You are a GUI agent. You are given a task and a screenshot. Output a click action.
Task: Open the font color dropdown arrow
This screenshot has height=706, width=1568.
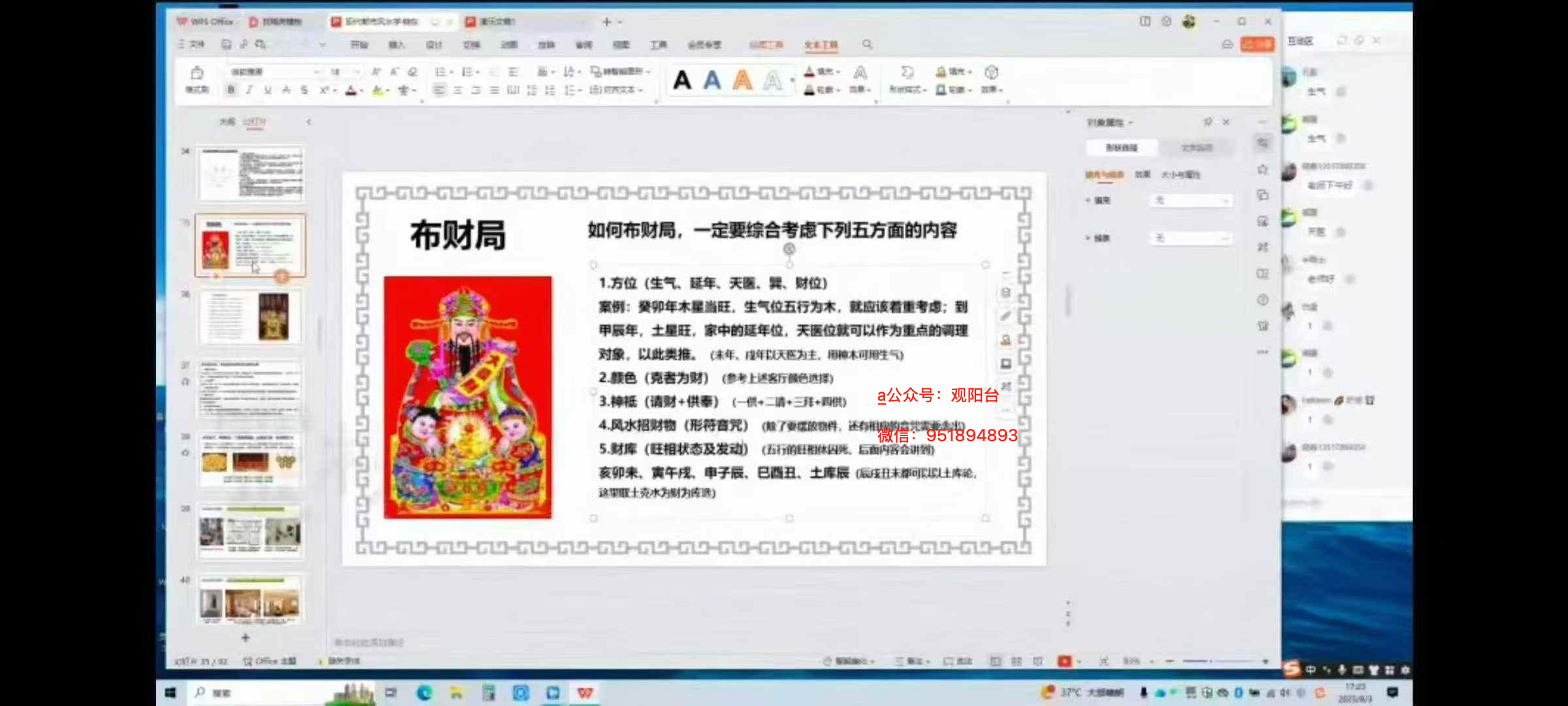(x=361, y=91)
